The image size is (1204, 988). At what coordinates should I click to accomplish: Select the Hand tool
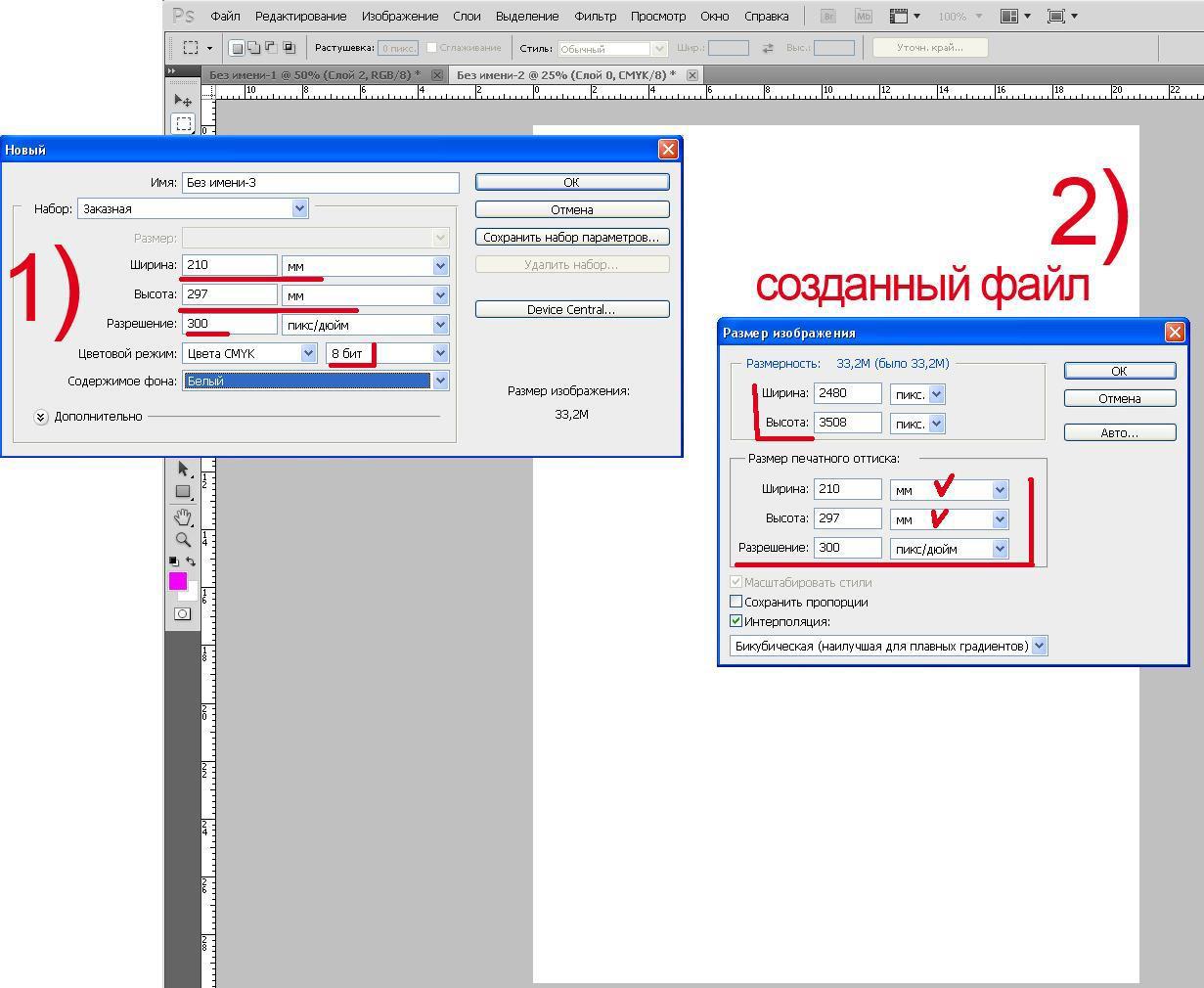(183, 516)
